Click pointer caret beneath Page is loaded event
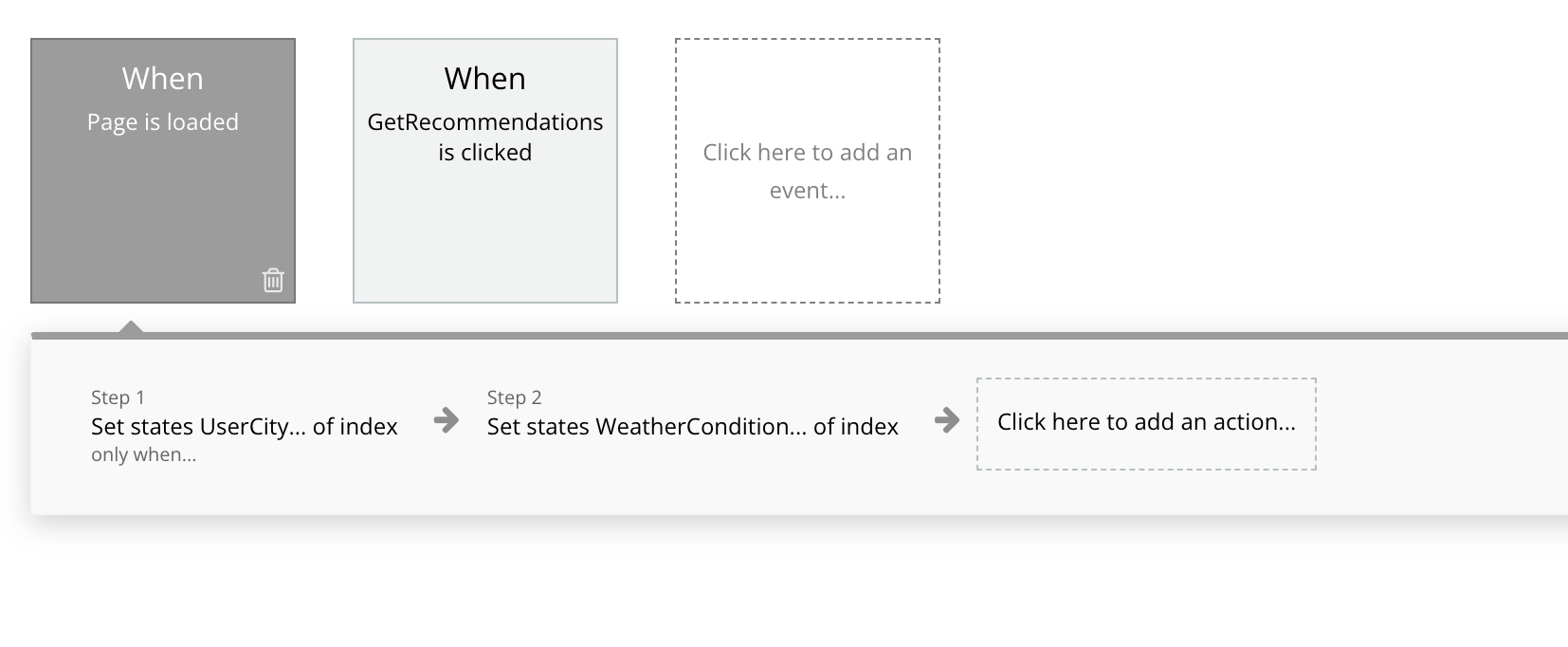This screenshot has height=647, width=1568. [132, 327]
